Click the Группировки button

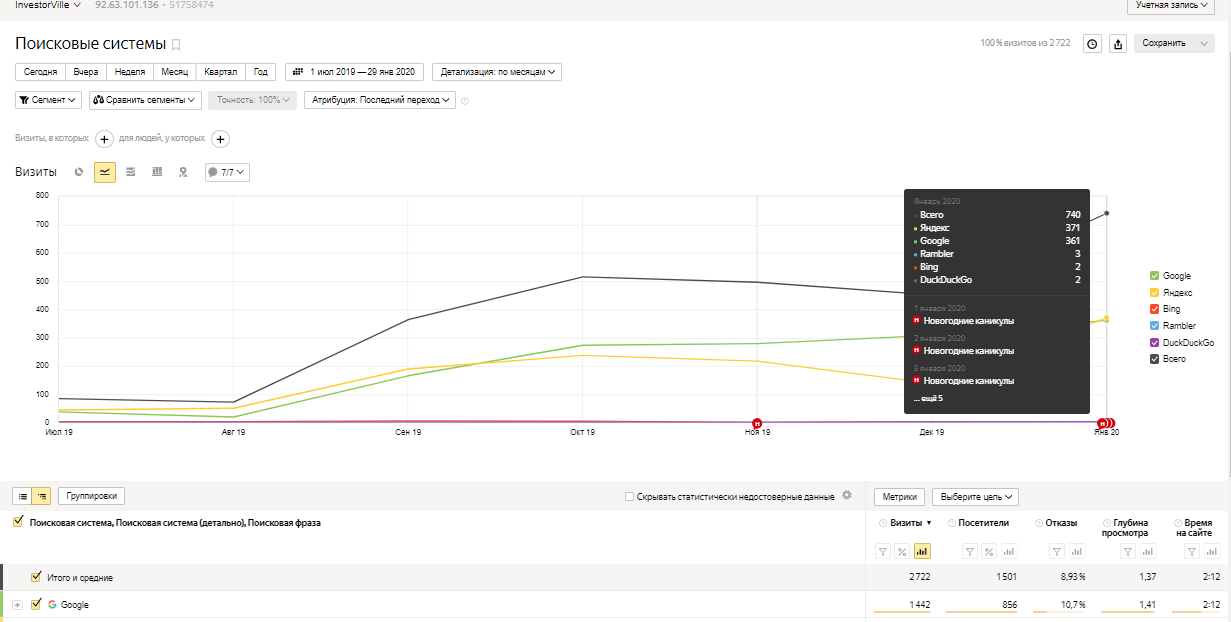coord(91,496)
